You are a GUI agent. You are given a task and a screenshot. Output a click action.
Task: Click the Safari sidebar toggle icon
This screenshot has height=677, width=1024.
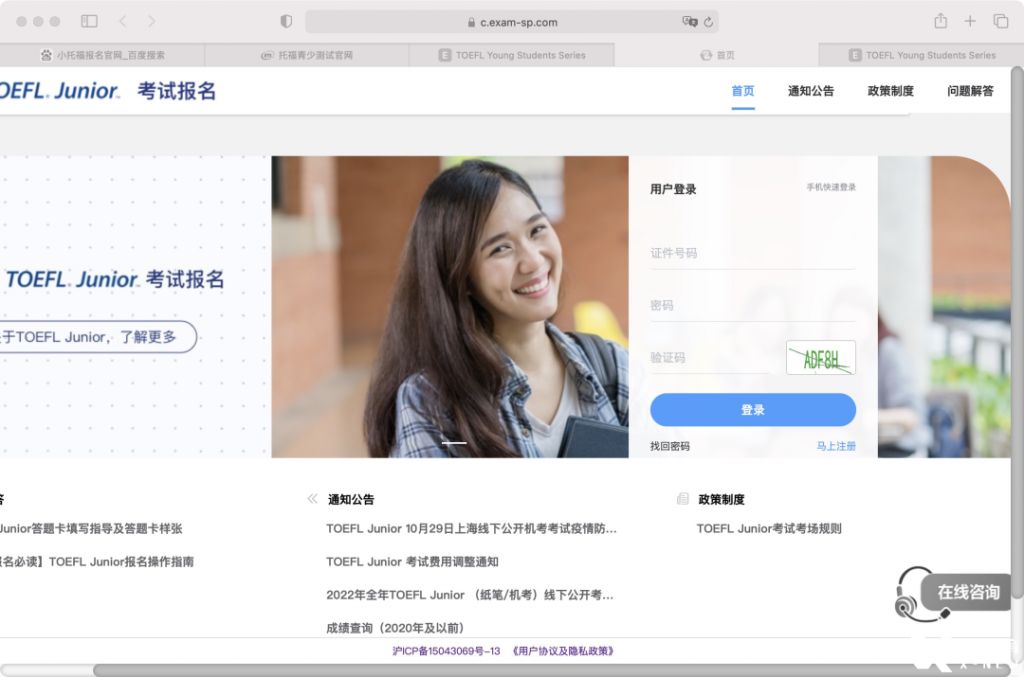89,21
